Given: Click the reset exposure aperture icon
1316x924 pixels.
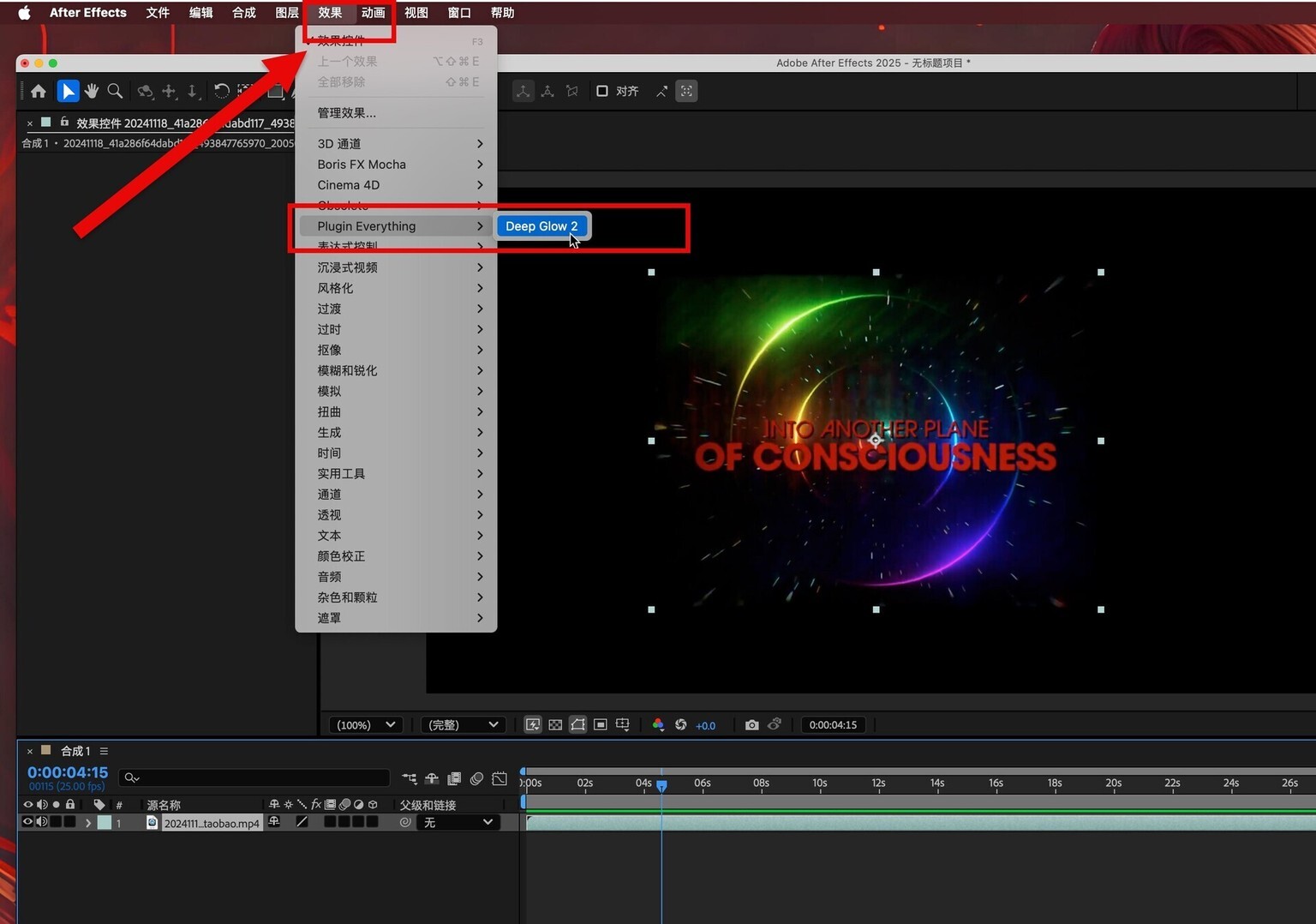Looking at the screenshot, I should [681, 725].
